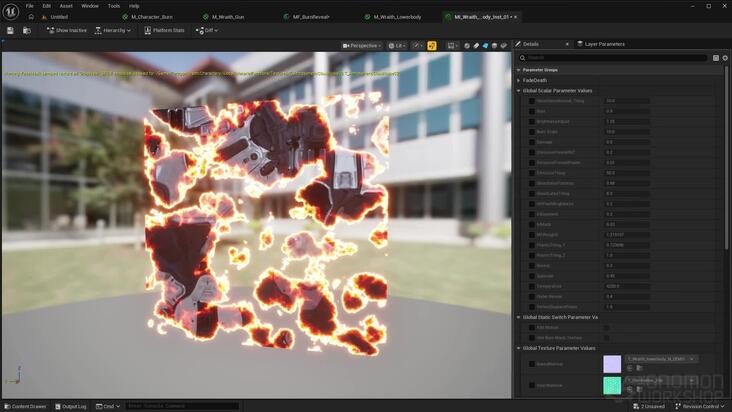The height and width of the screenshot is (412, 732).
Task: Collapse Global Scalar Parameter Values
Action: pyautogui.click(x=519, y=91)
